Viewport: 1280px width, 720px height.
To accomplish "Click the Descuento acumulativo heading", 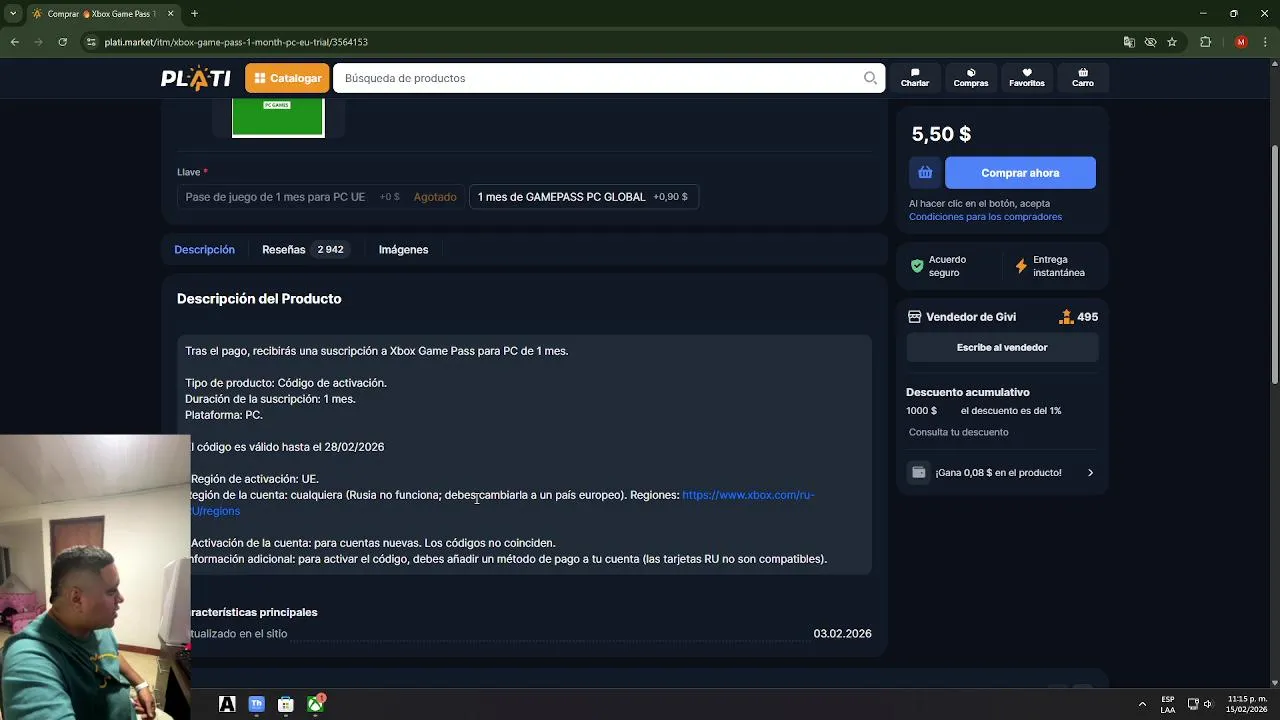I will coord(968,392).
